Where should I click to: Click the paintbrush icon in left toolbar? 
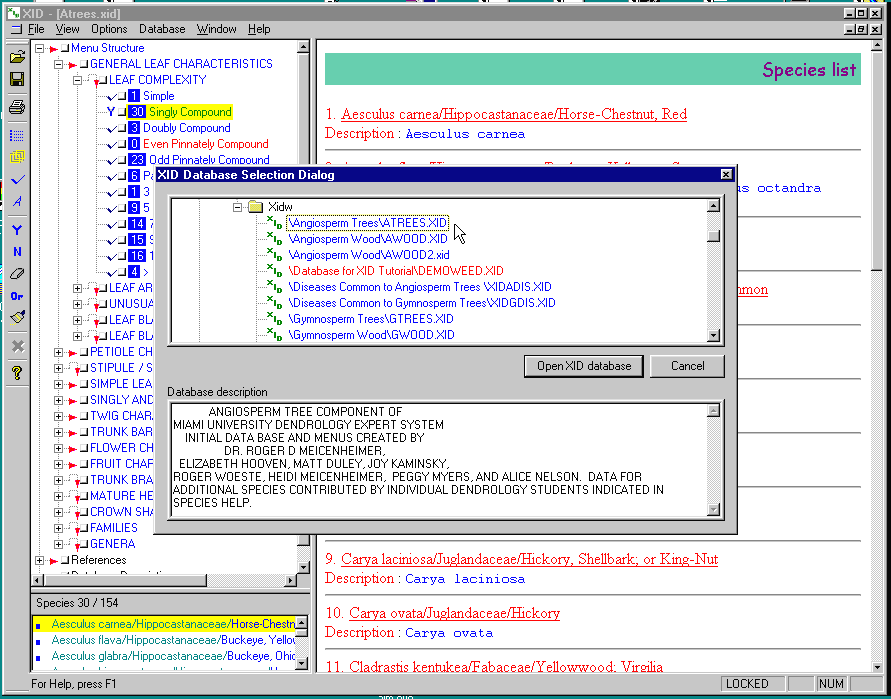click(17, 318)
